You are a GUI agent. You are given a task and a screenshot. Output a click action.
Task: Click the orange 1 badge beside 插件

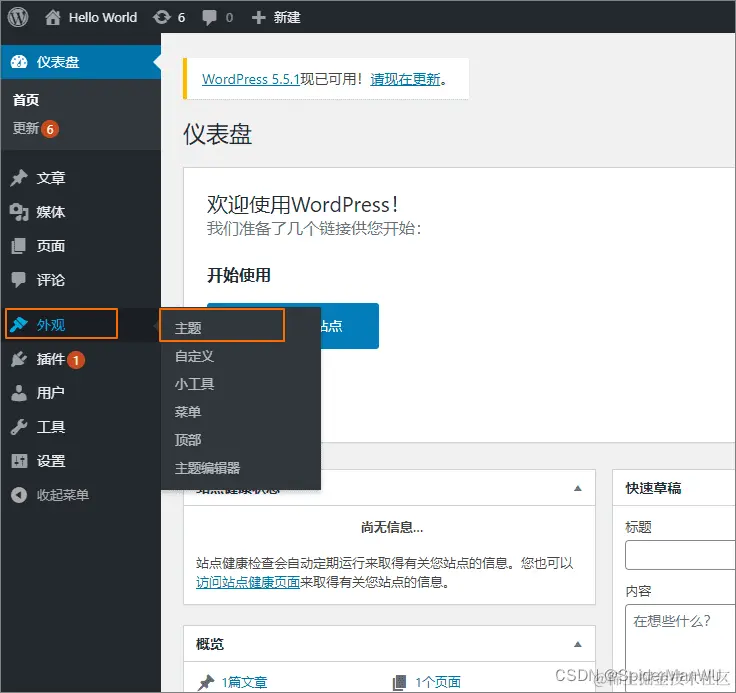[x=76, y=360]
